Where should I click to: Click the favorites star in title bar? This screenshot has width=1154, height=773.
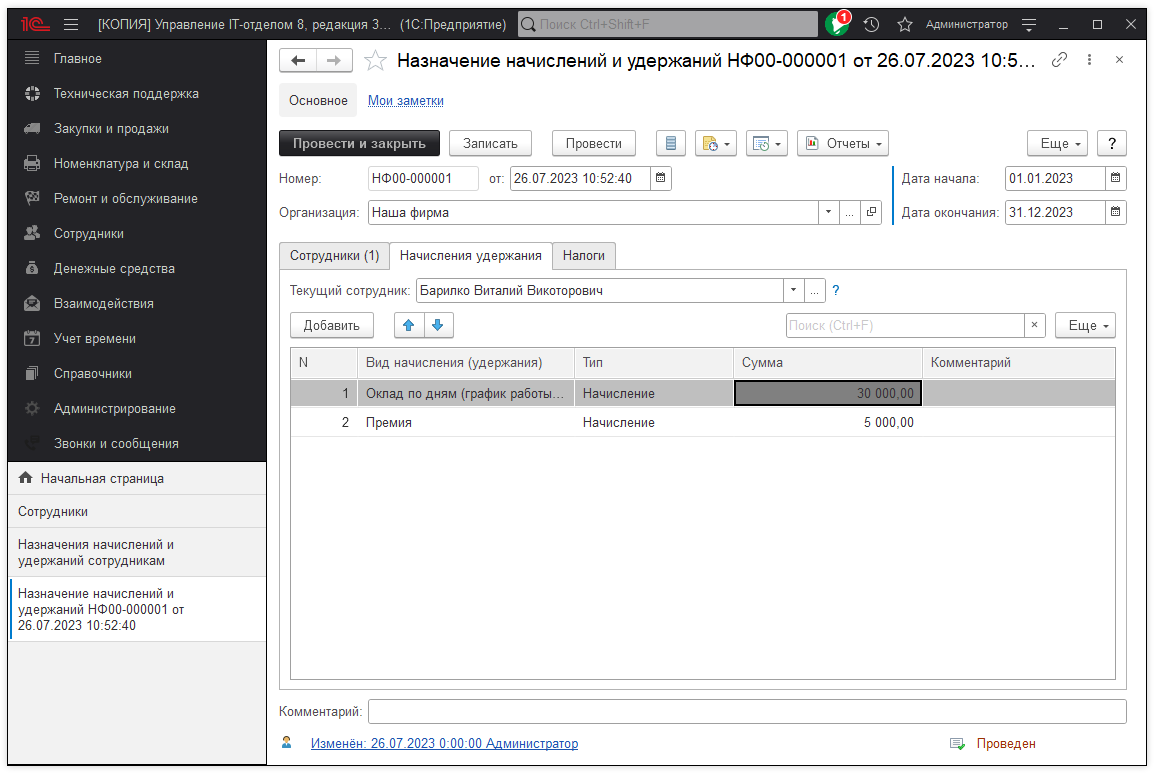point(904,24)
